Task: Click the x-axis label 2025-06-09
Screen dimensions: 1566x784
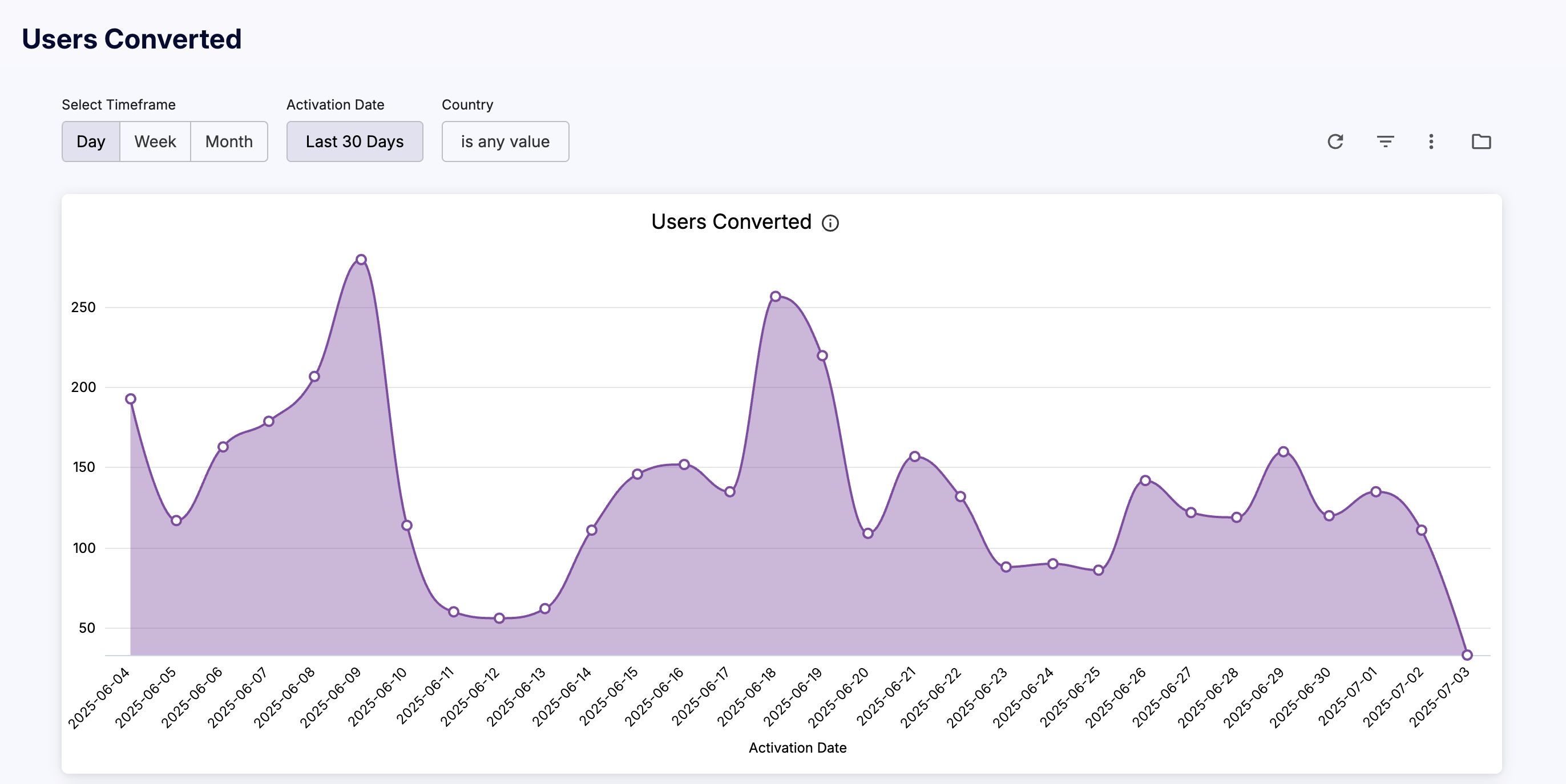Action: [x=330, y=698]
